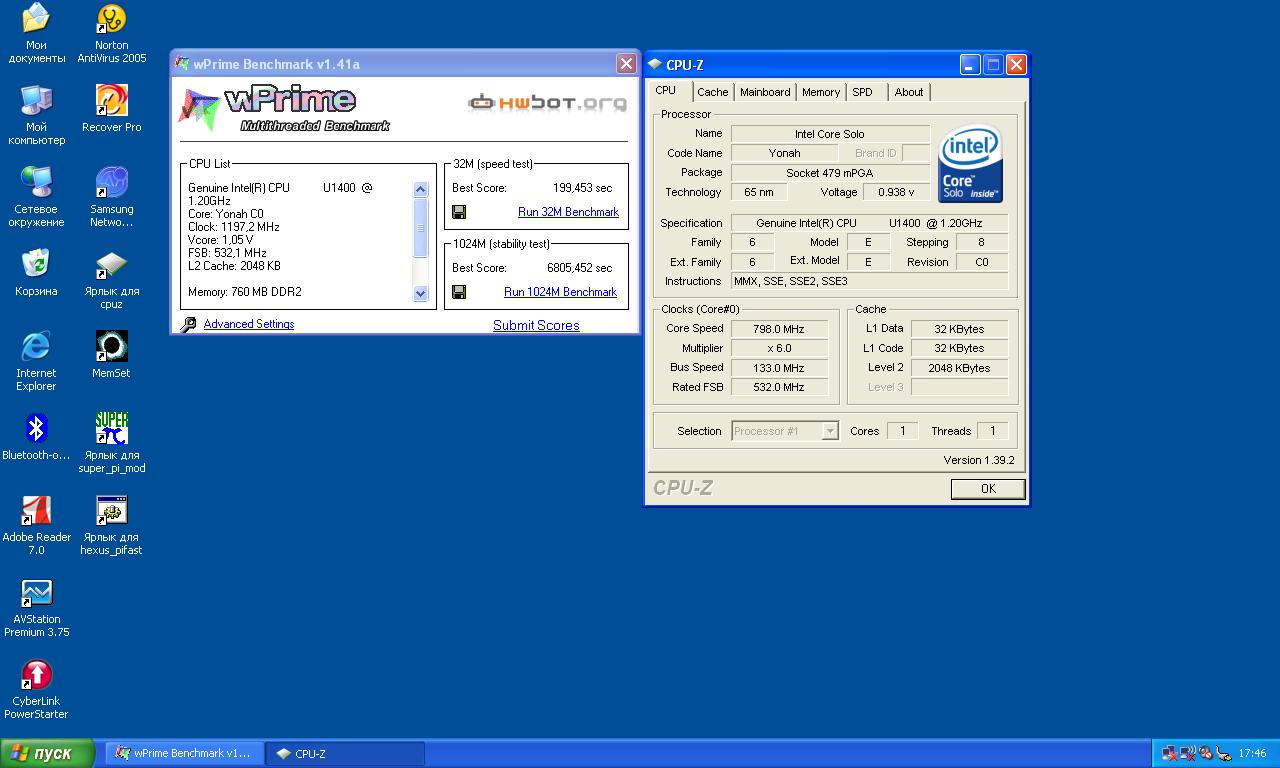
Task: Click the wPrime title bar icon
Action: [182, 64]
